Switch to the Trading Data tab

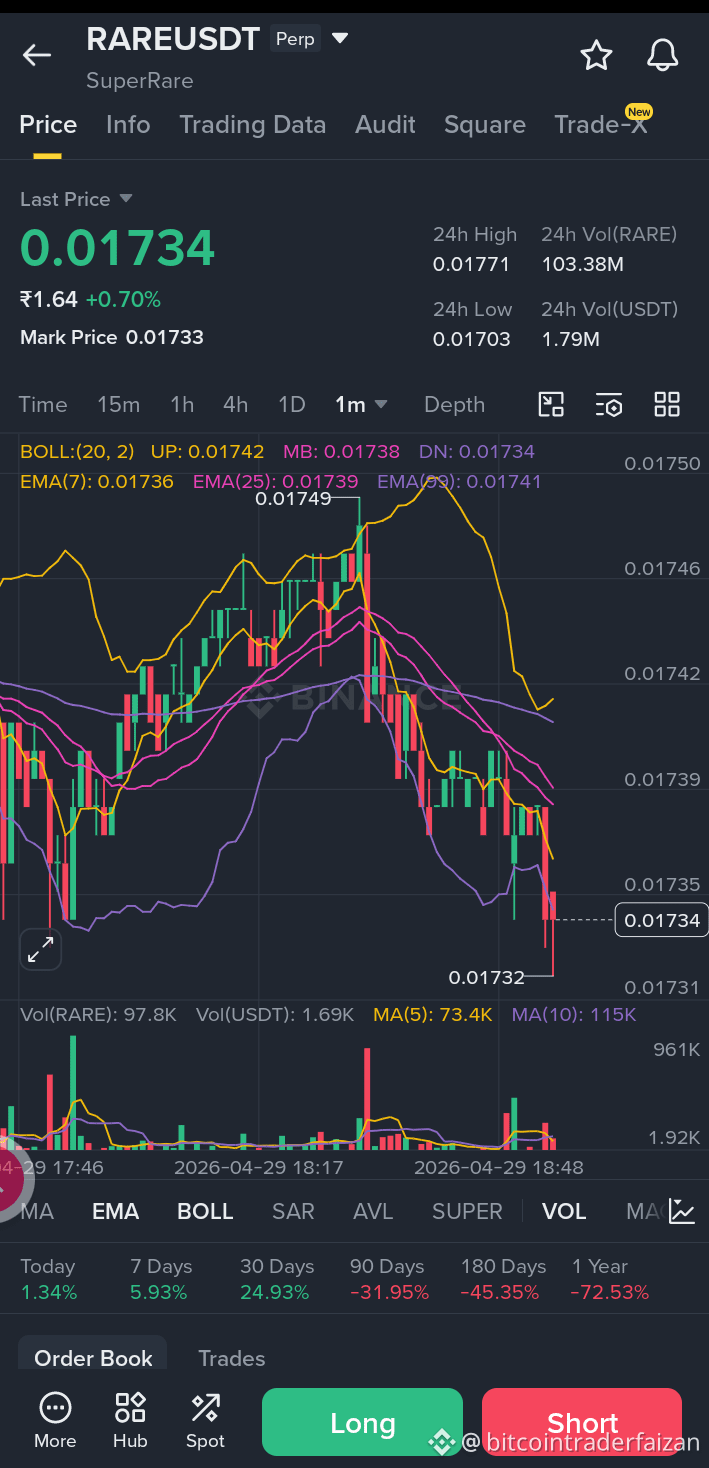tap(252, 125)
